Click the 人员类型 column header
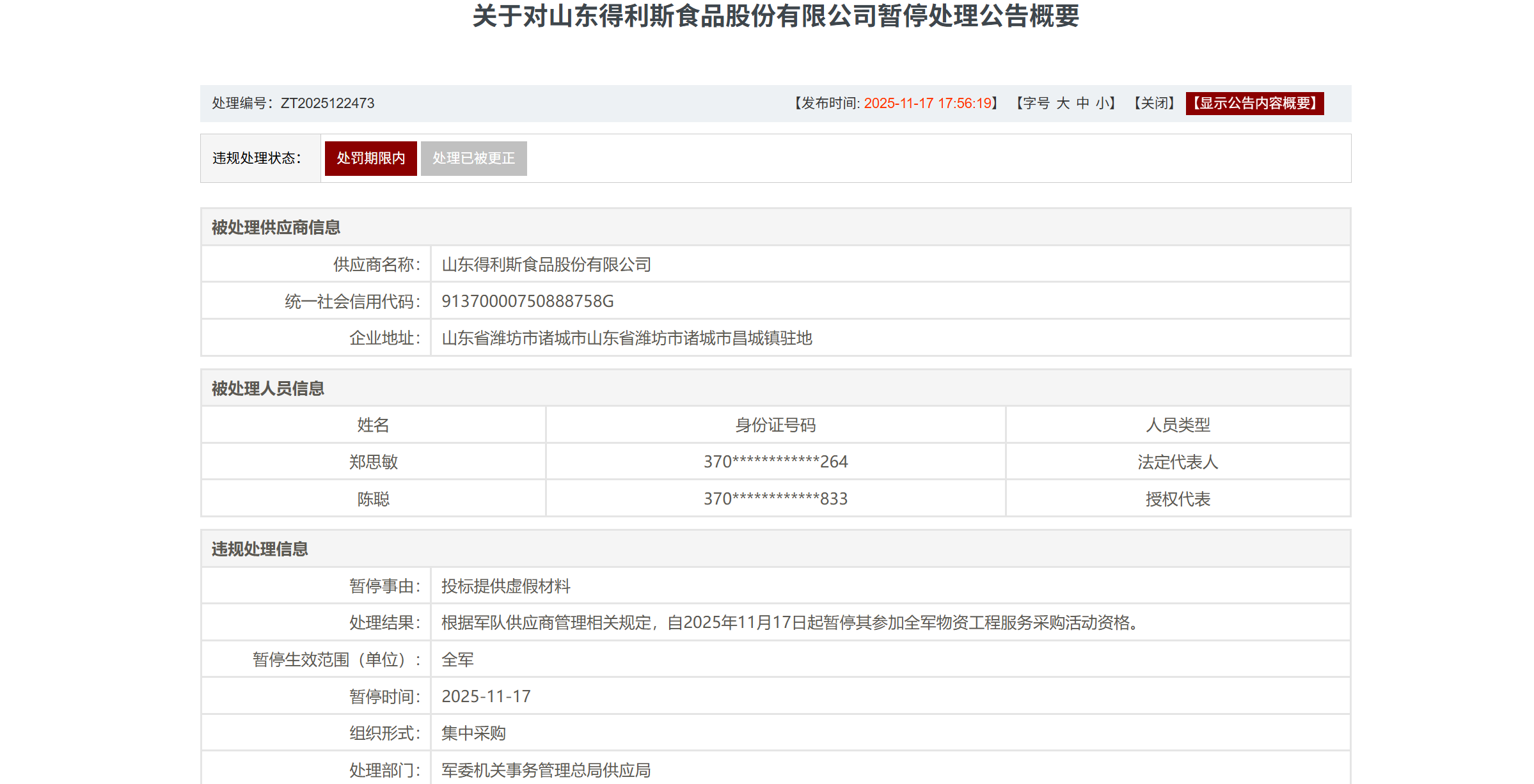Viewport: 1534px width, 784px height. click(x=1178, y=425)
